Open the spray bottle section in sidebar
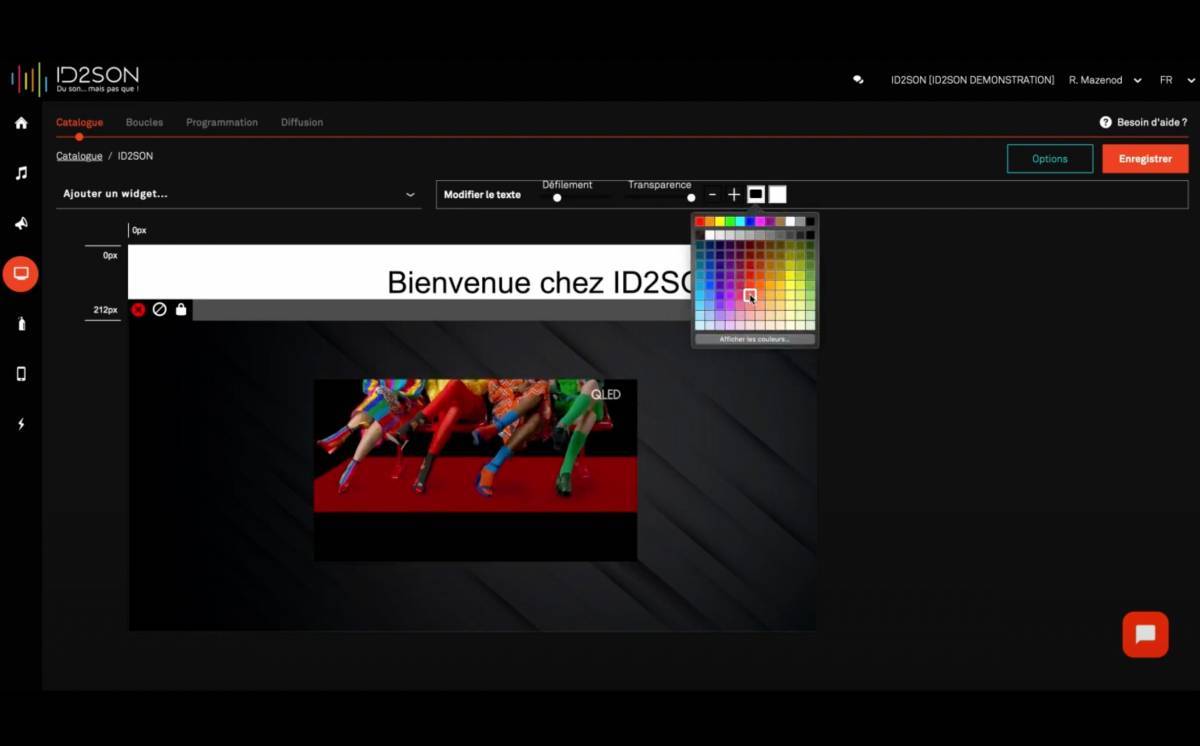1200x746 pixels. coord(21,323)
